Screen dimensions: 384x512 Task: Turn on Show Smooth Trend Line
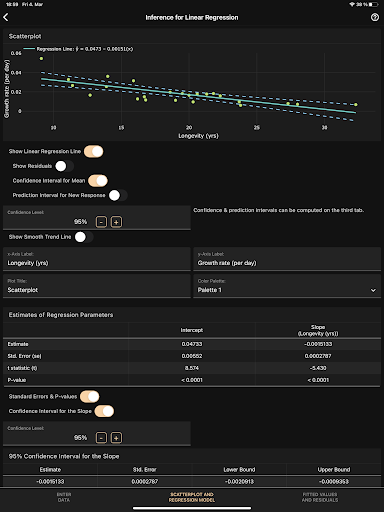[x=84, y=237]
